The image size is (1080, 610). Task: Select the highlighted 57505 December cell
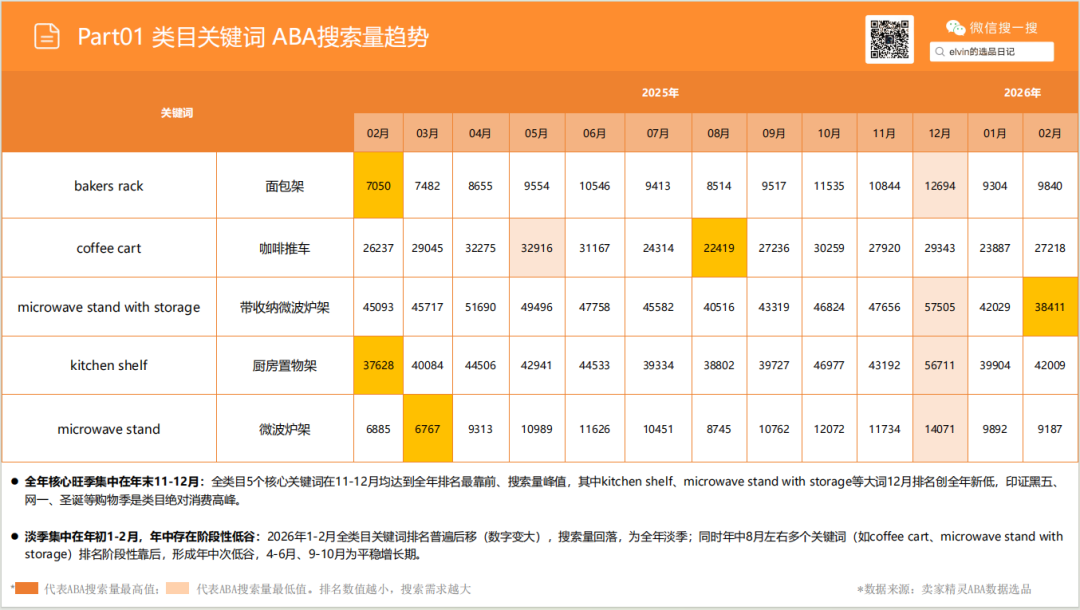tap(940, 306)
